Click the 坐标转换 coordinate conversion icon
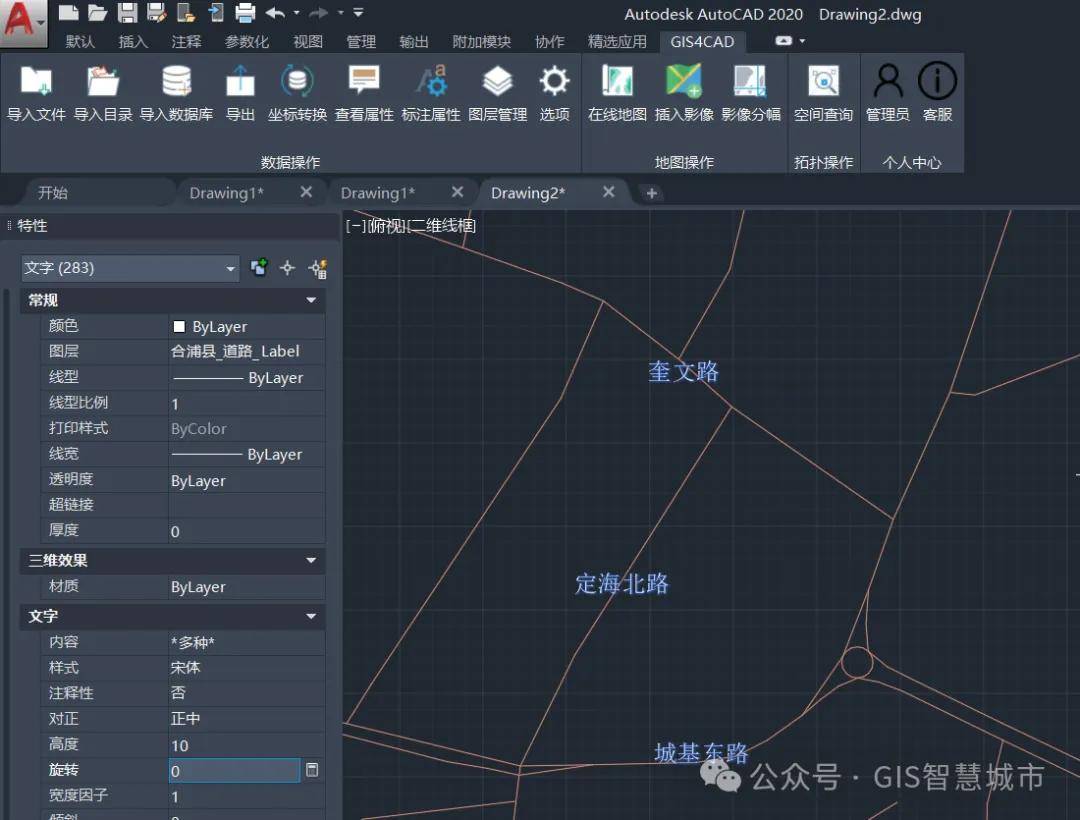 [297, 82]
